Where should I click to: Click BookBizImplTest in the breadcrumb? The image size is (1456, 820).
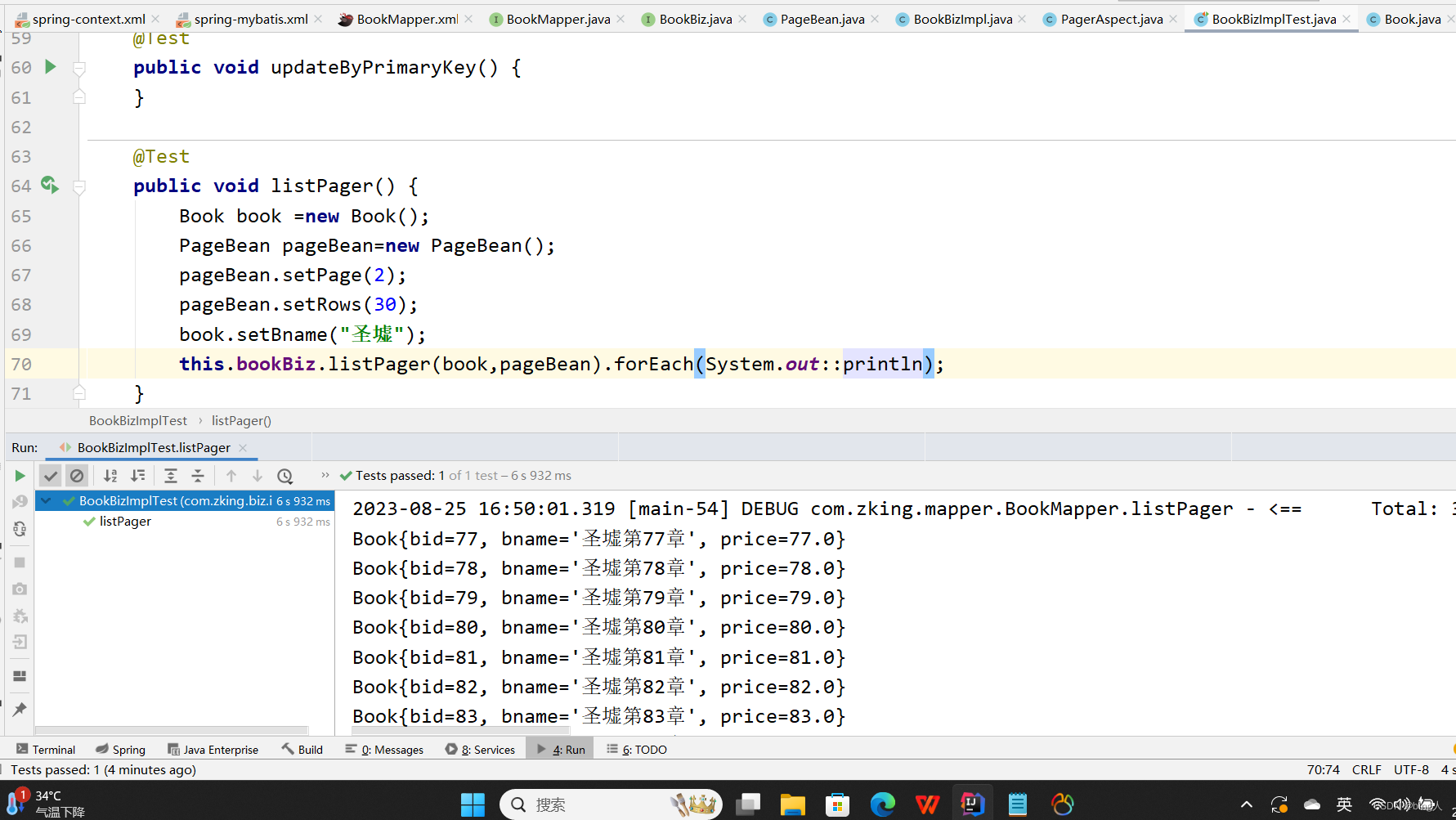pos(138,420)
